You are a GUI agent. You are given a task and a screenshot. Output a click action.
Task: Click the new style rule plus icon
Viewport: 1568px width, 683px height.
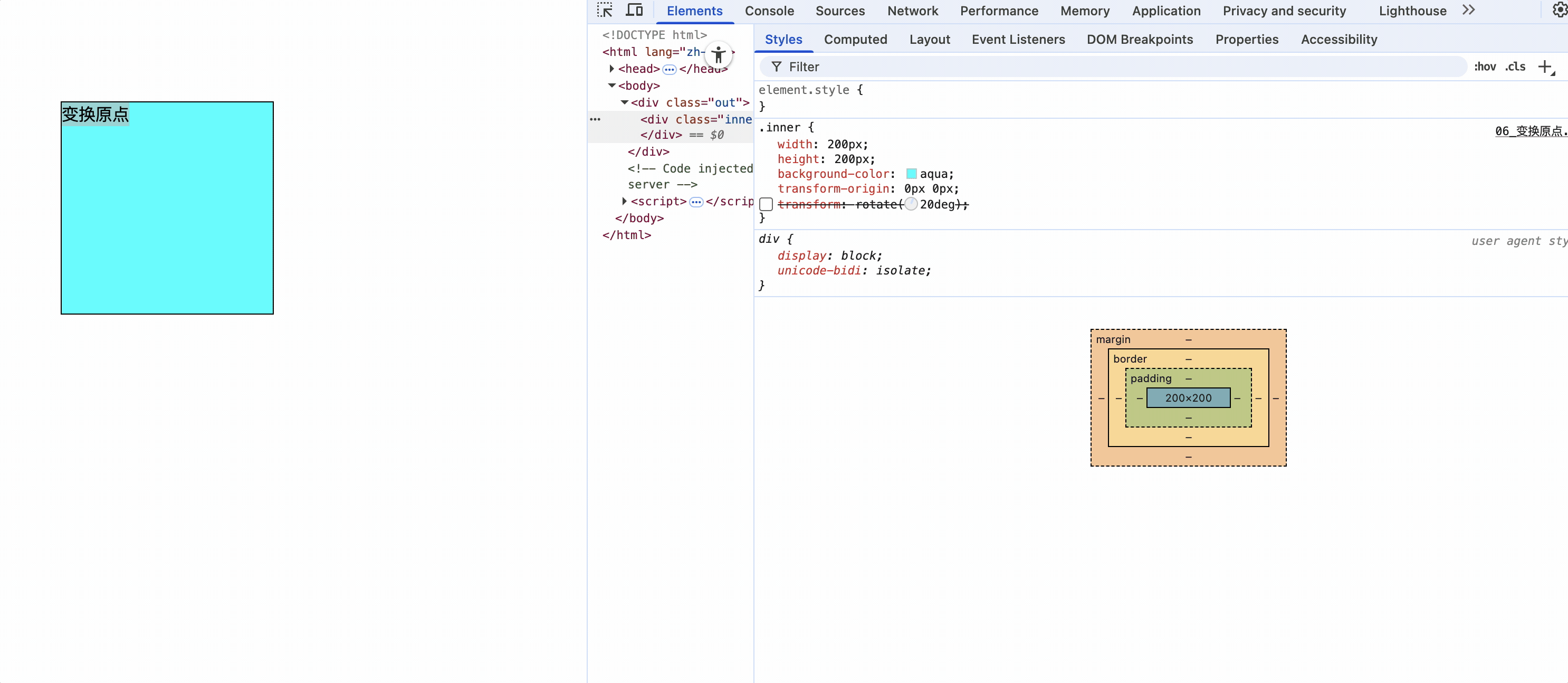point(1545,67)
